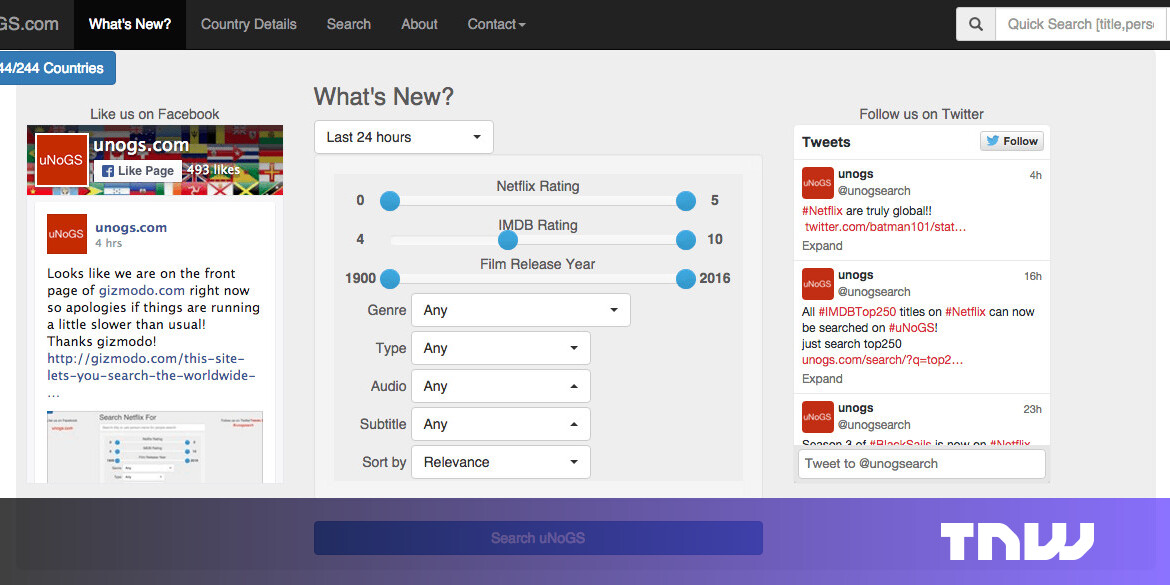
Task: Open the Type filter dropdown
Action: point(500,348)
